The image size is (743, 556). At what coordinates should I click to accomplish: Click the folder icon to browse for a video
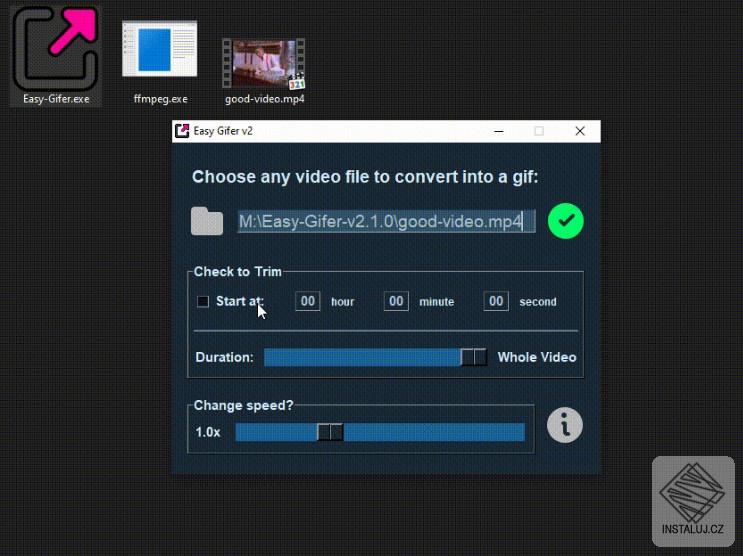207,221
